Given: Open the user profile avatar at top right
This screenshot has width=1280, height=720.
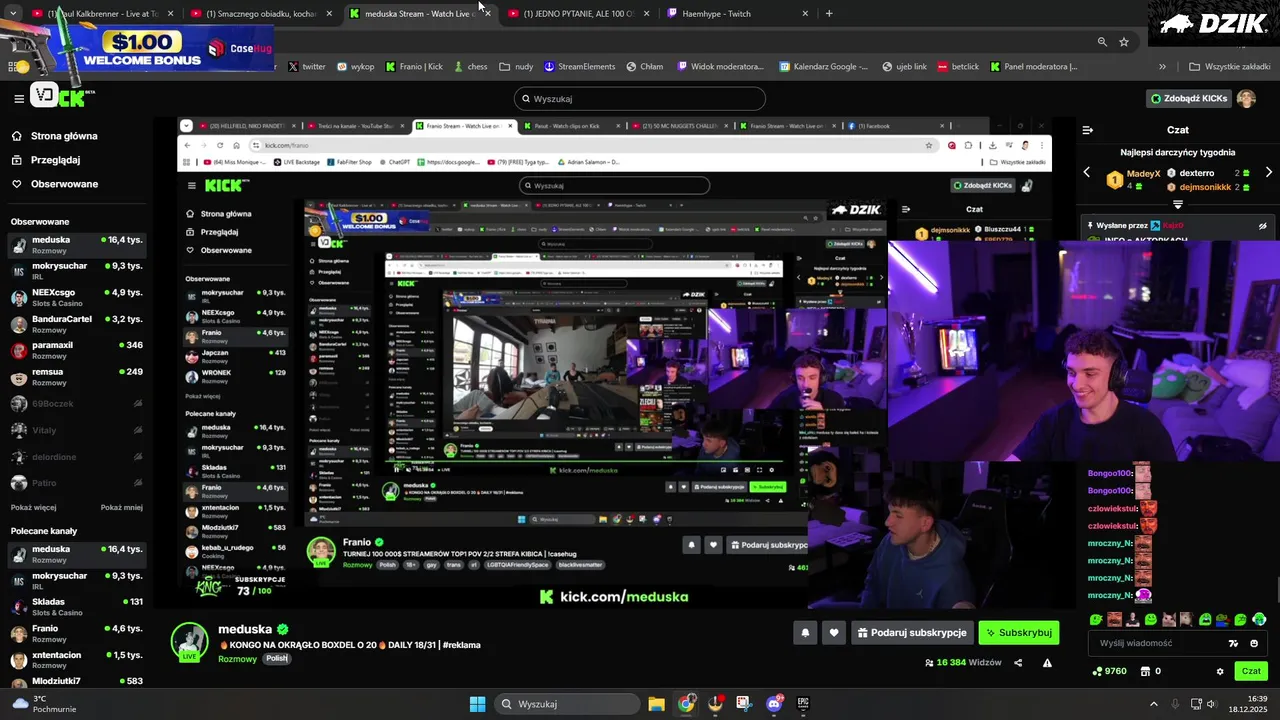Looking at the screenshot, I should 1246,98.
